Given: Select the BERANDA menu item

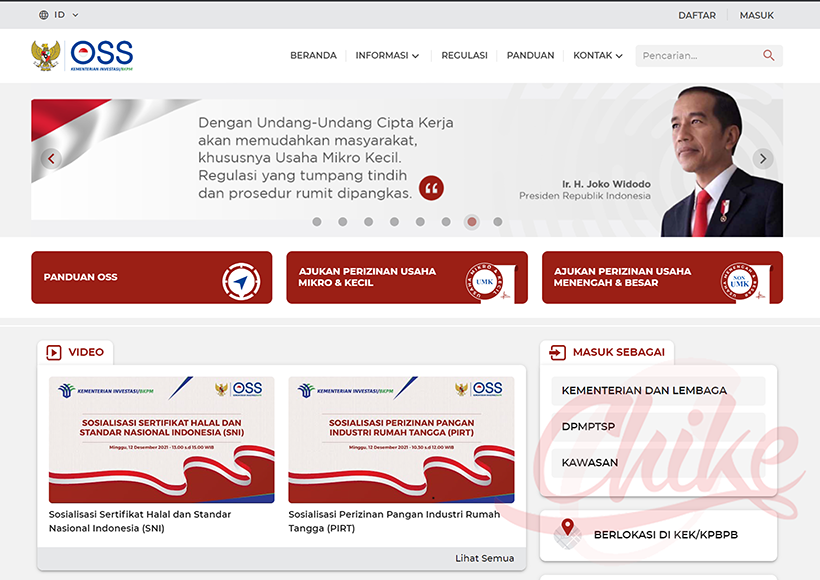Looking at the screenshot, I should coord(314,55).
